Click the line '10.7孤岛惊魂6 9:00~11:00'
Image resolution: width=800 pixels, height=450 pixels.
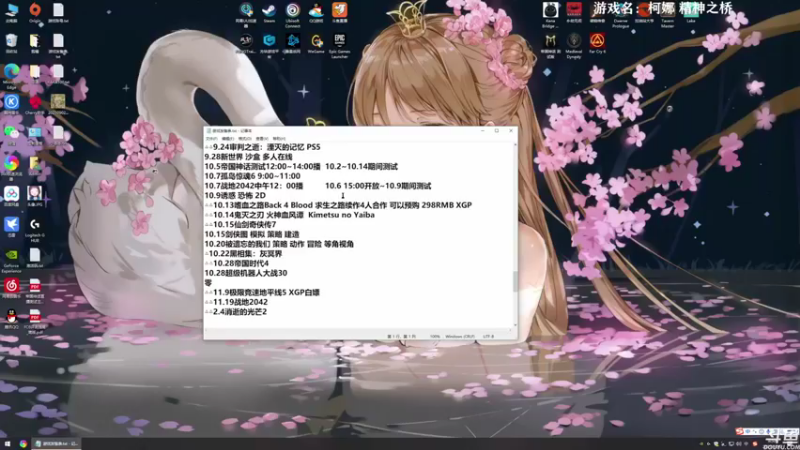[253, 176]
